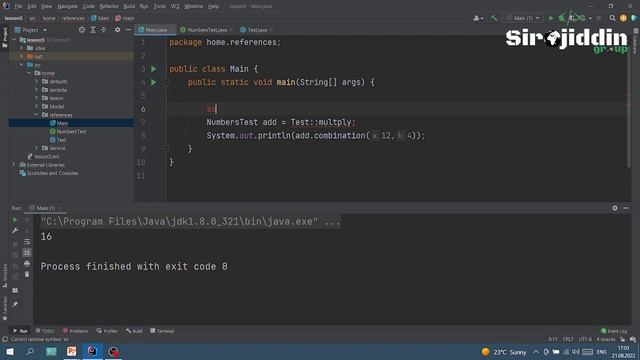Hide the Run panel with minus icon
The image size is (640, 360).
click(x=626, y=208)
